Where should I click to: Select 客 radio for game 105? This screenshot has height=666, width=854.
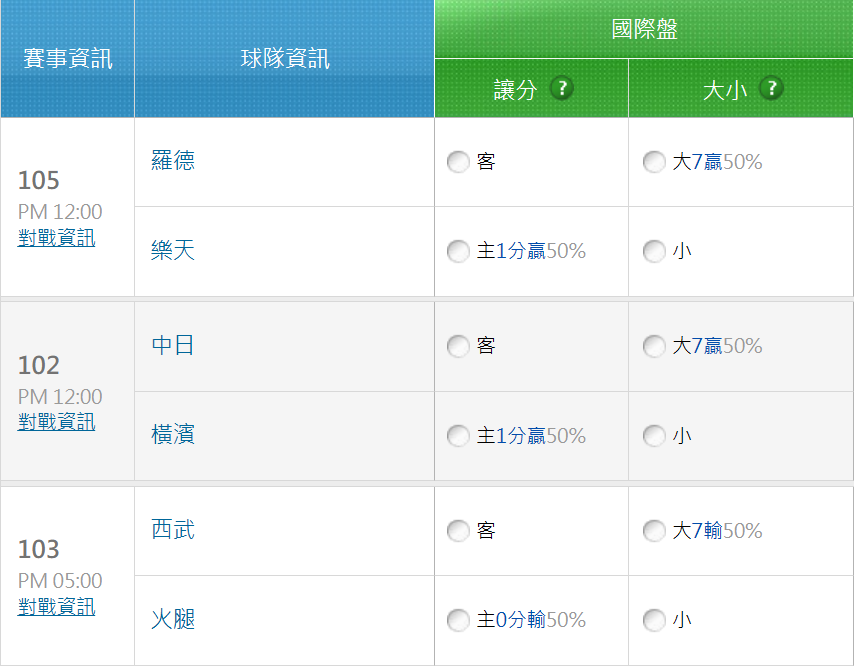click(458, 162)
